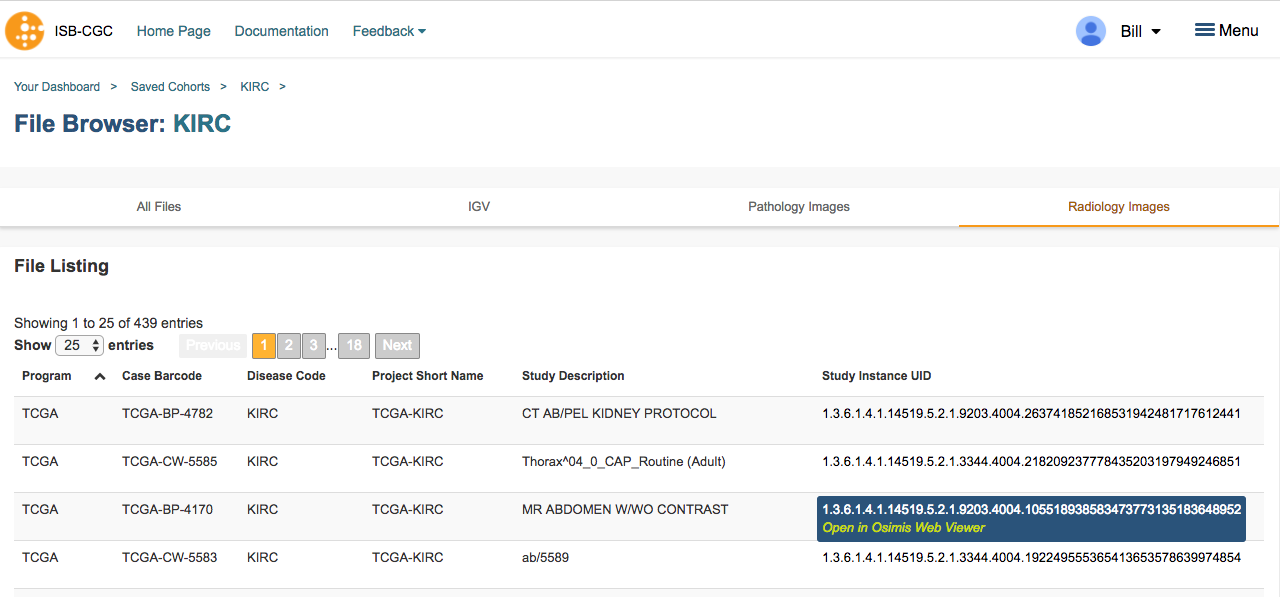Viewport: 1280px width, 597px height.
Task: Click Open in Osimis Web Viewer link
Action: [x=904, y=528]
